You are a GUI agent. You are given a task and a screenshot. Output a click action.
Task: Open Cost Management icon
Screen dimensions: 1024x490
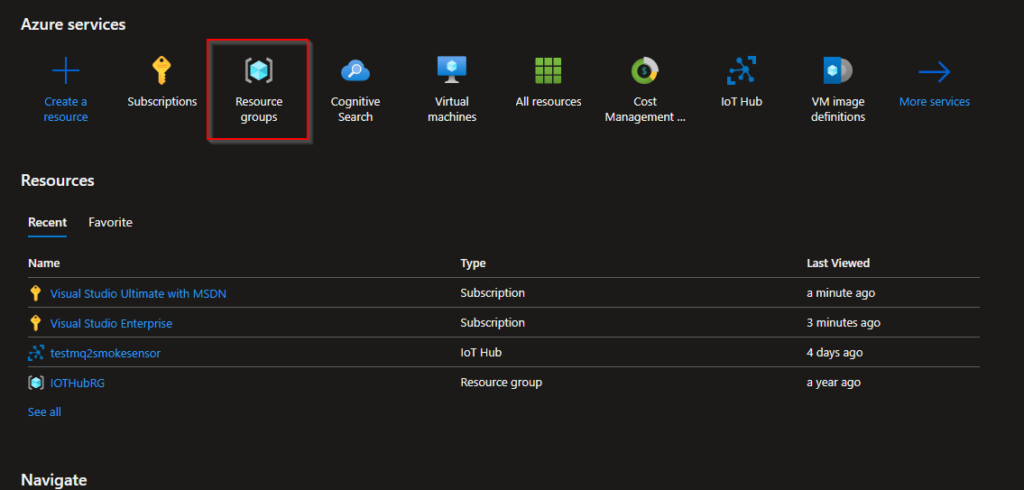(645, 71)
